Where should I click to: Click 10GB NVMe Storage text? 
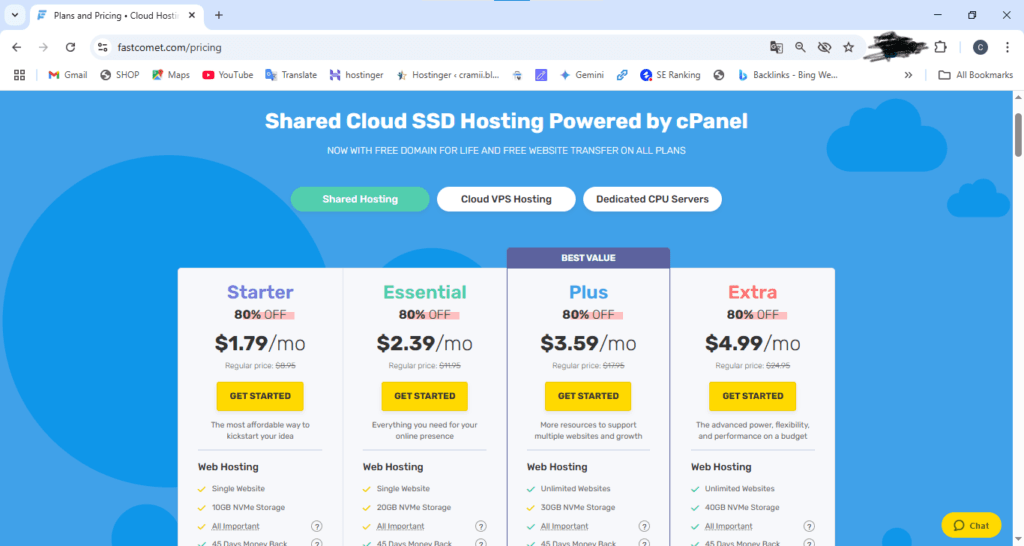click(248, 507)
